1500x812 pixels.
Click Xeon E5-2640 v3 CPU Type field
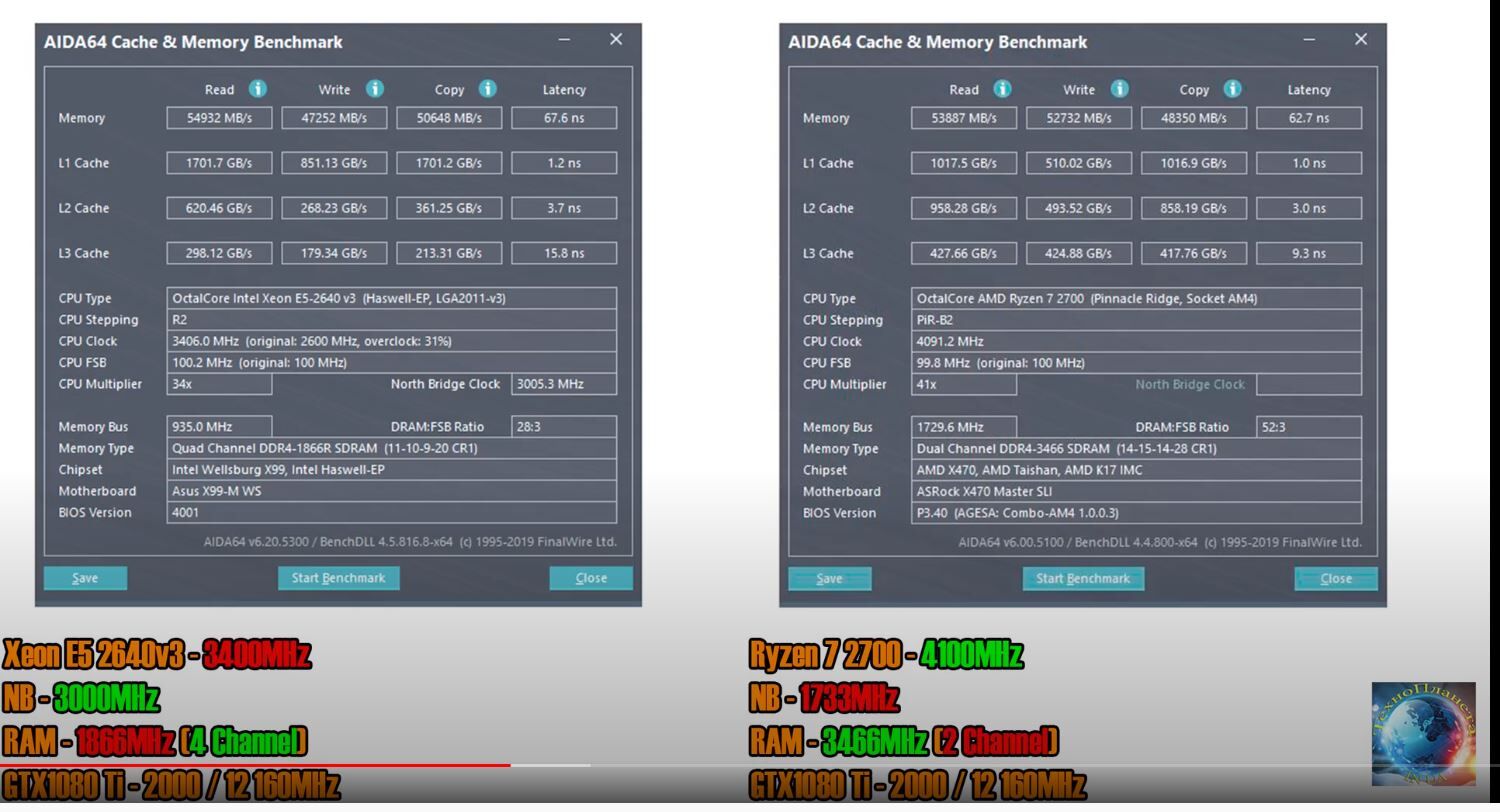click(392, 298)
